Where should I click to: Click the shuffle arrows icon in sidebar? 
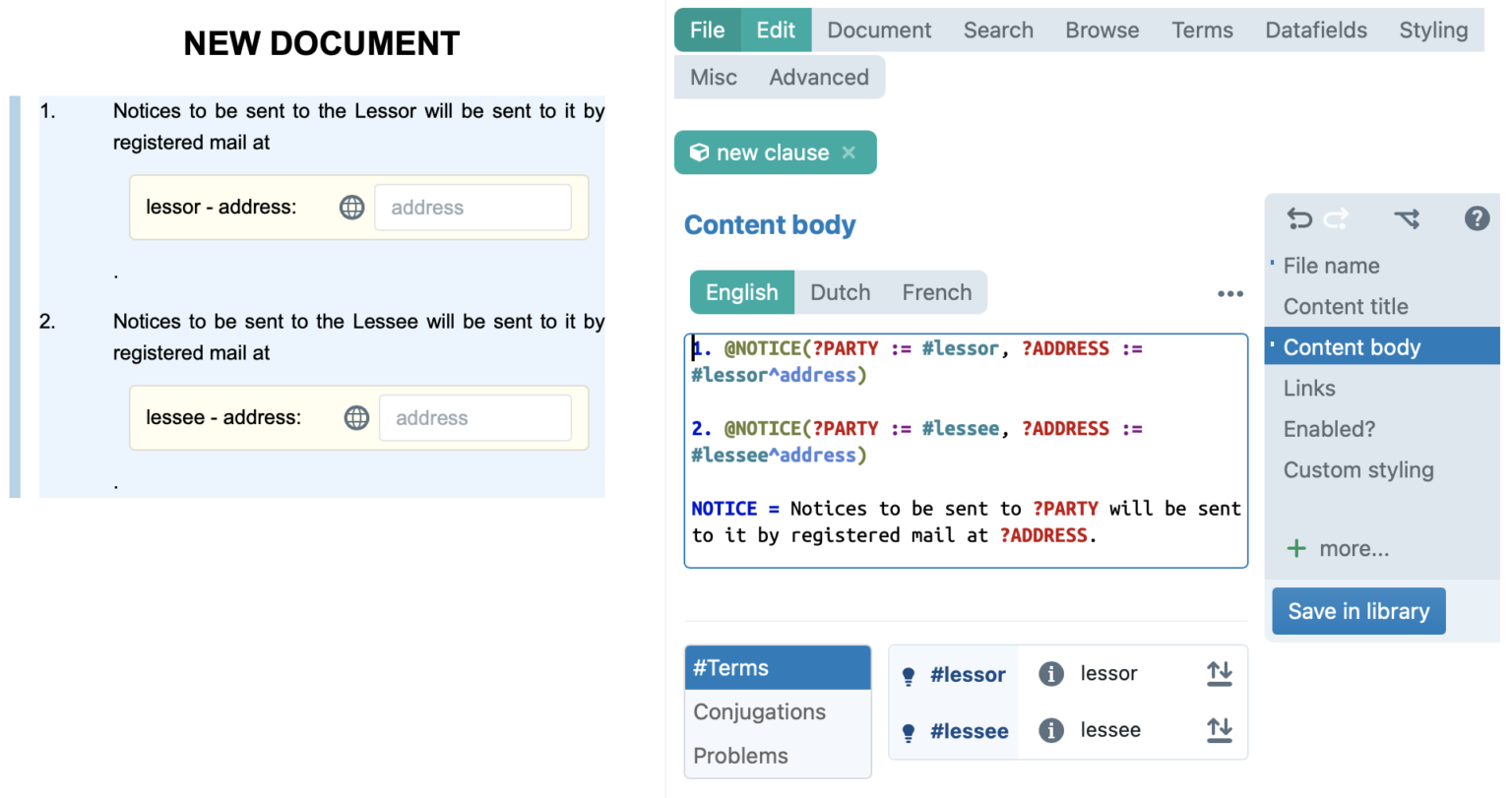1407,218
